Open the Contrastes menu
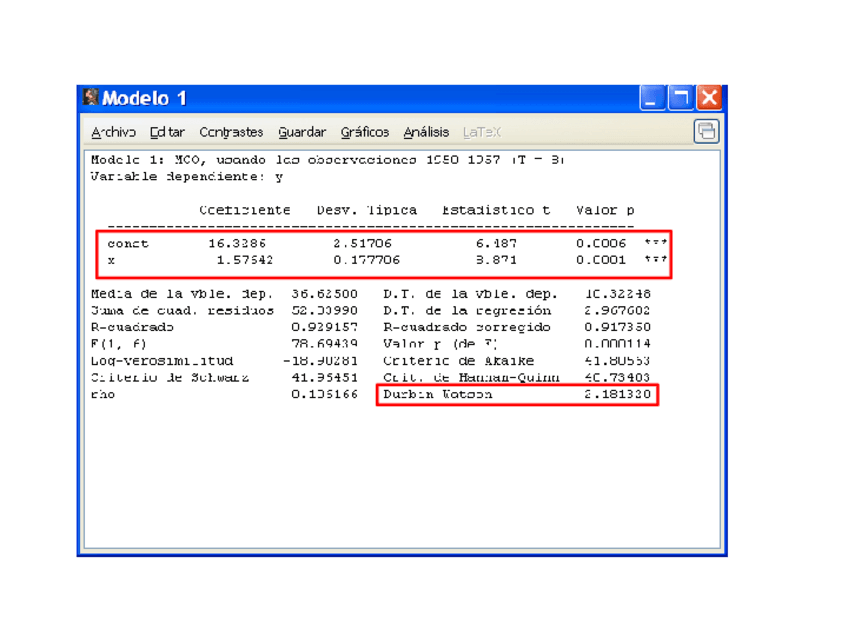Viewport: 848px width, 636px height. coord(231,132)
